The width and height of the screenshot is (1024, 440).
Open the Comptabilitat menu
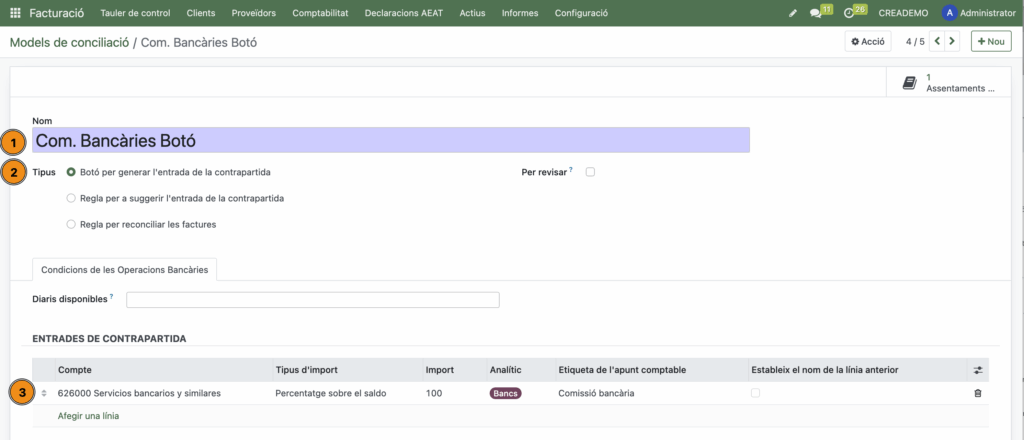[322, 13]
